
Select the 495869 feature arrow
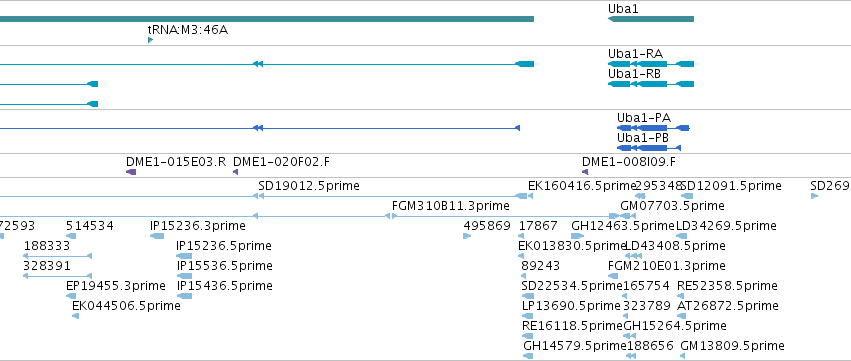tap(467, 236)
